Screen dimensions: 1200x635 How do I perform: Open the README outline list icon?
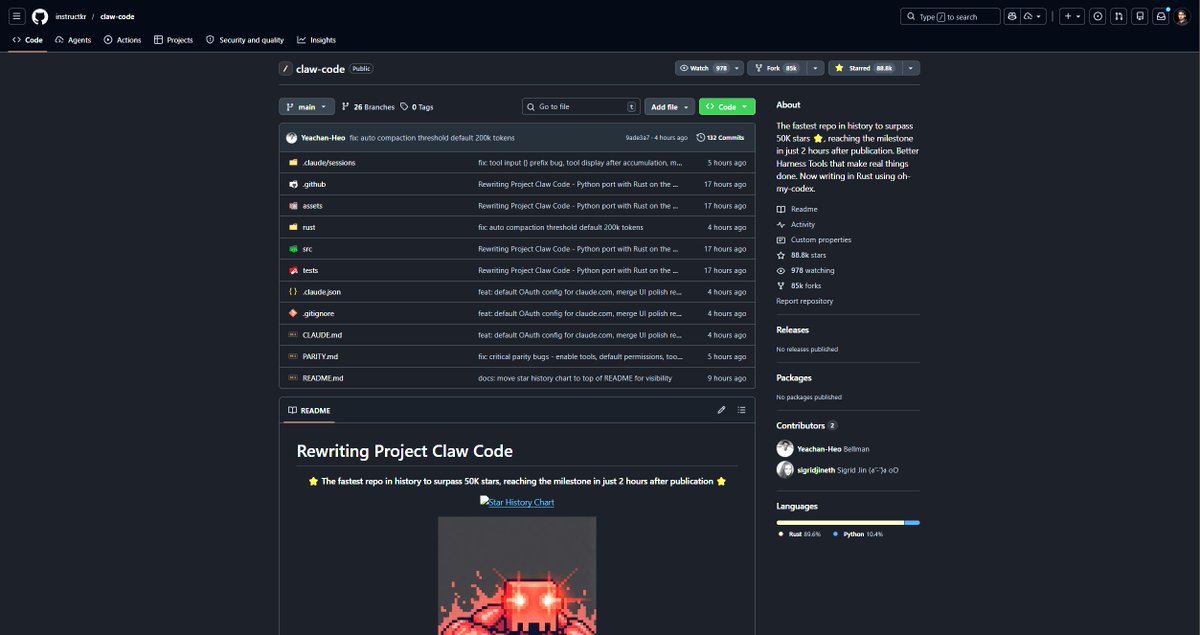(741, 410)
